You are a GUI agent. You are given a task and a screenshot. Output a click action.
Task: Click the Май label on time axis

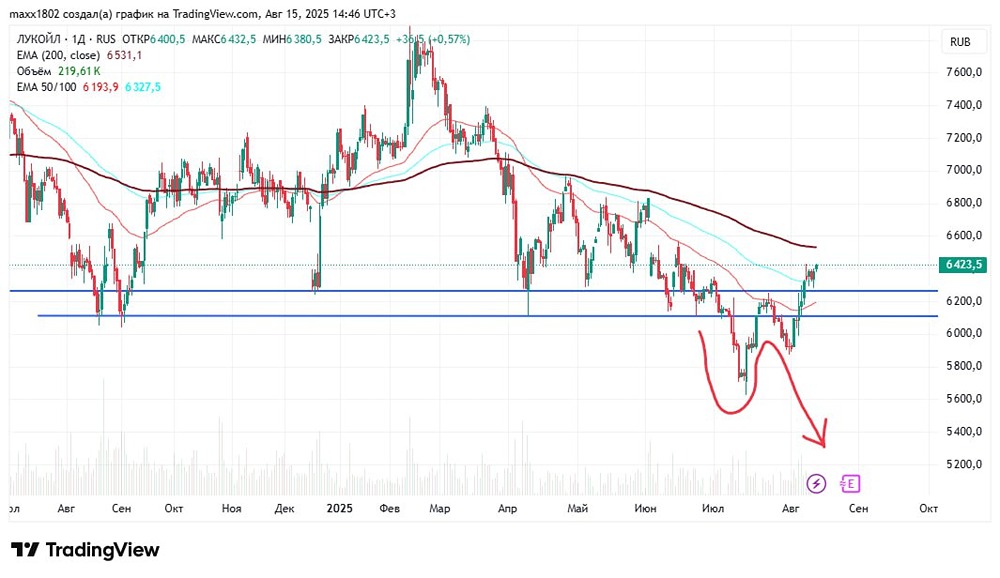pyautogui.click(x=577, y=508)
